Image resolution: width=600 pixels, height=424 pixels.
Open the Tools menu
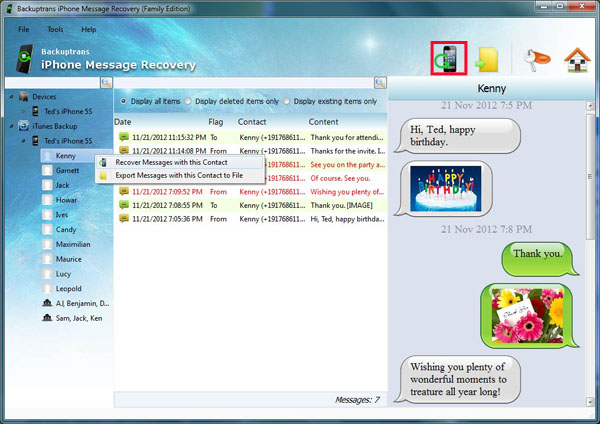click(x=55, y=29)
